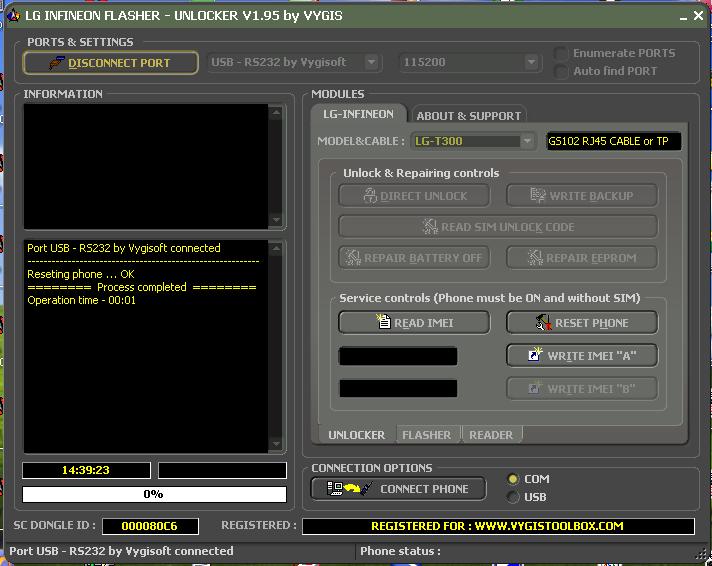Screen dimensions: 712x566
Task: Click the plug icon on Disconnect Port
Action: [x=57, y=63]
